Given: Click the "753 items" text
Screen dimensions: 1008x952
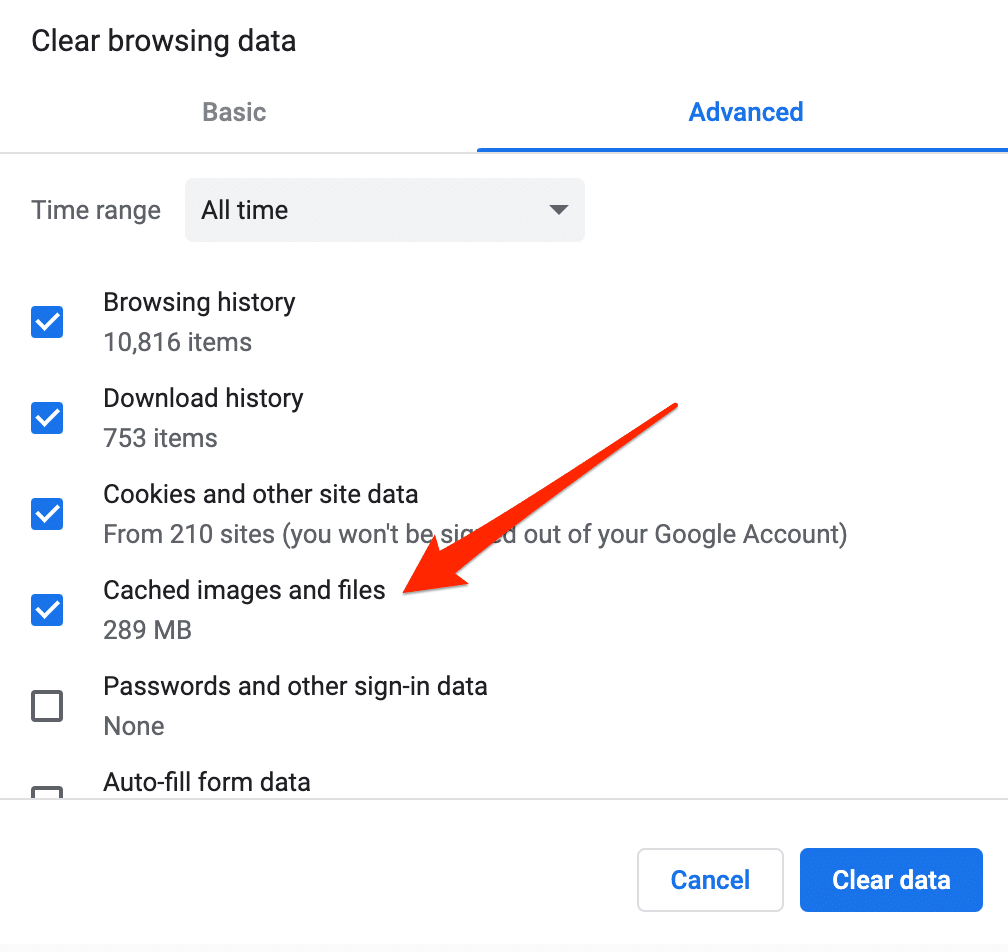Looking at the screenshot, I should [160, 438].
